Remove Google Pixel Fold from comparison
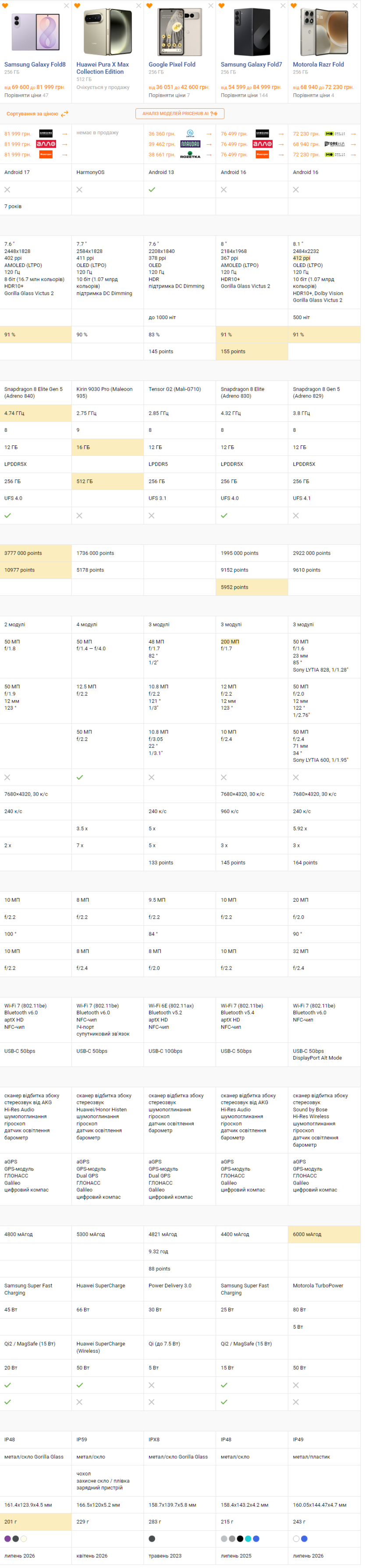Image resolution: width=366 pixels, height=1568 pixels. coord(211,5)
